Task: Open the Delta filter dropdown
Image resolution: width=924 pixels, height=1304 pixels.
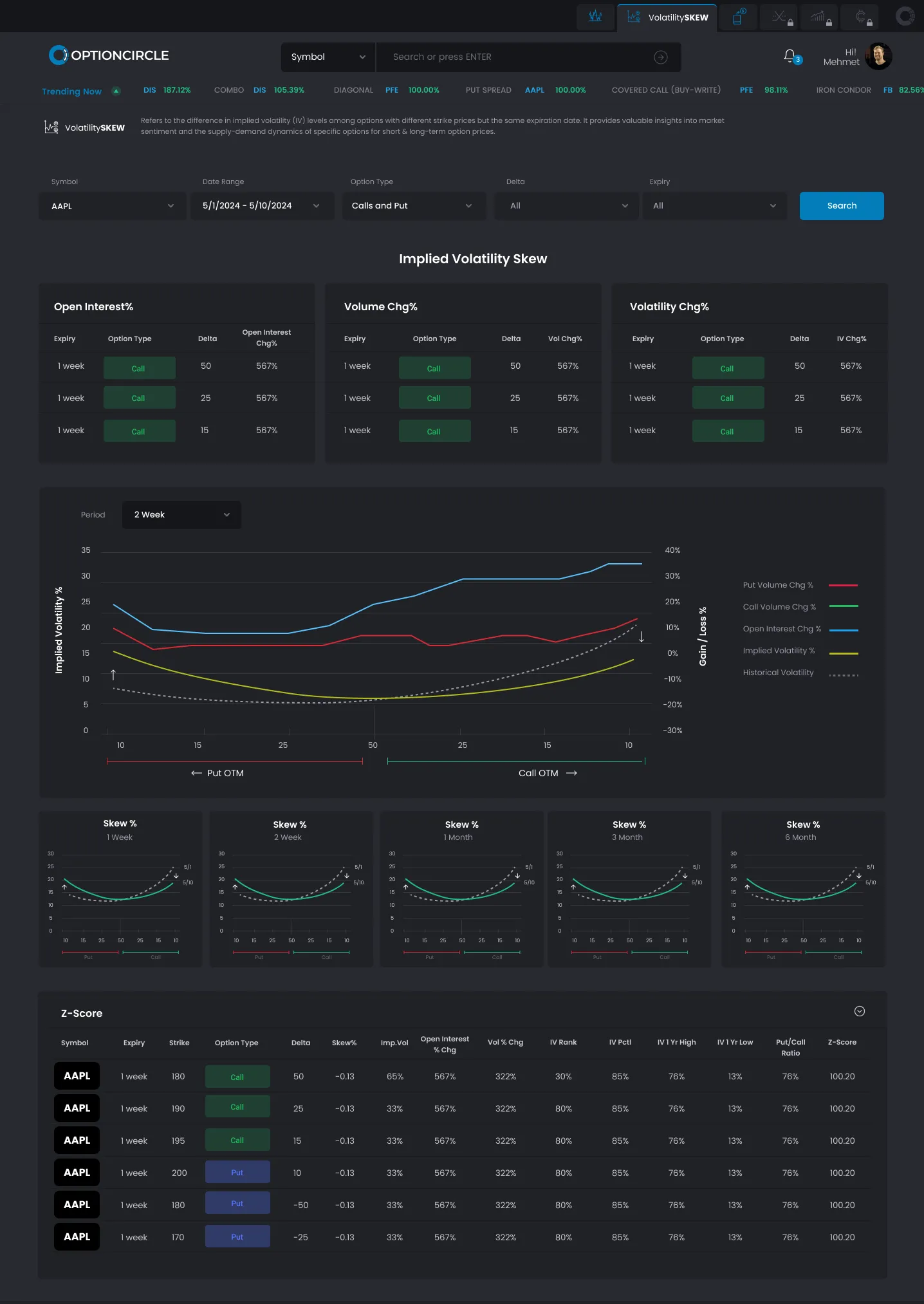Action: click(x=566, y=206)
